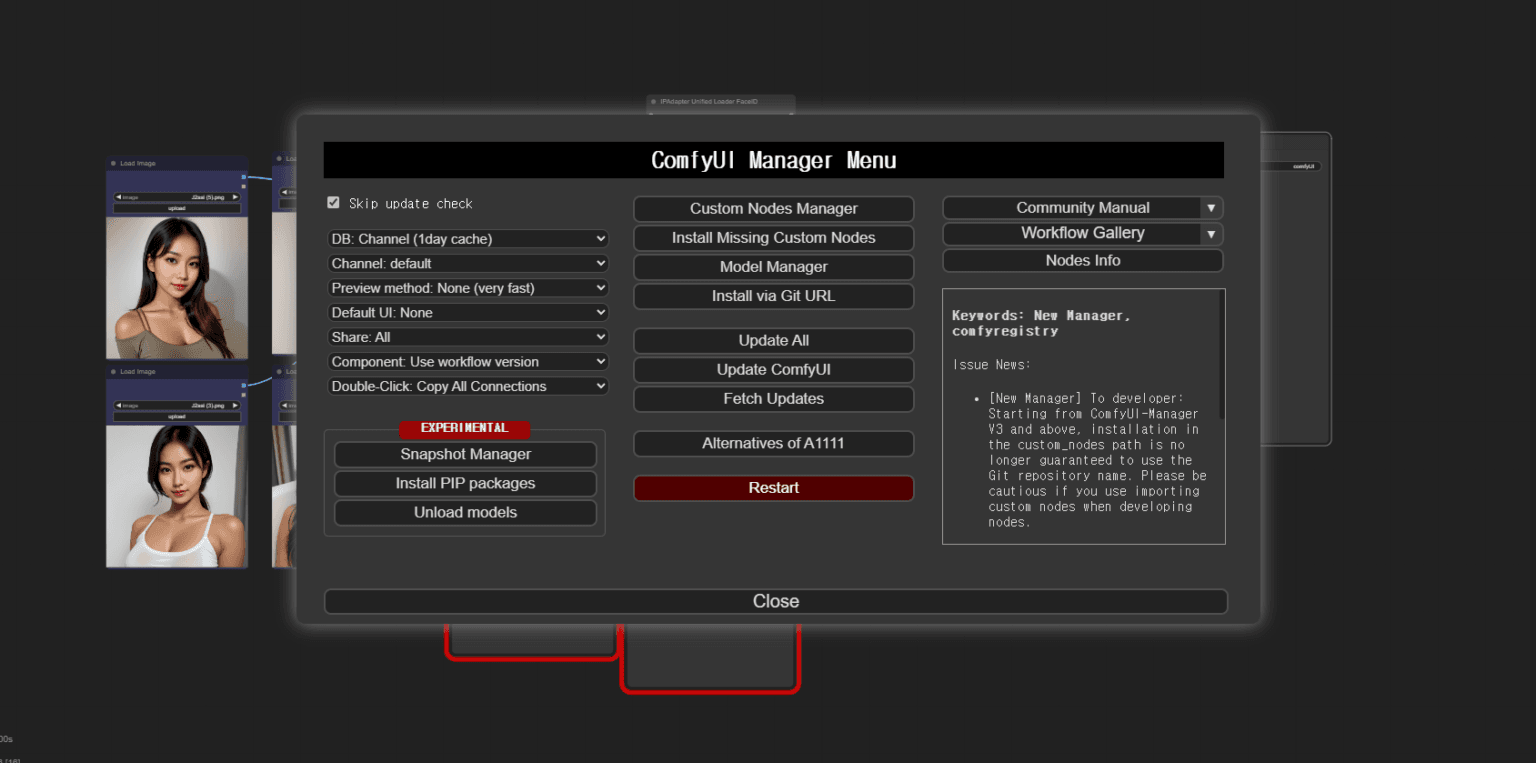The image size is (1536, 763).
Task: Expand the Workflow Gallery dropdown
Action: (x=1082, y=233)
